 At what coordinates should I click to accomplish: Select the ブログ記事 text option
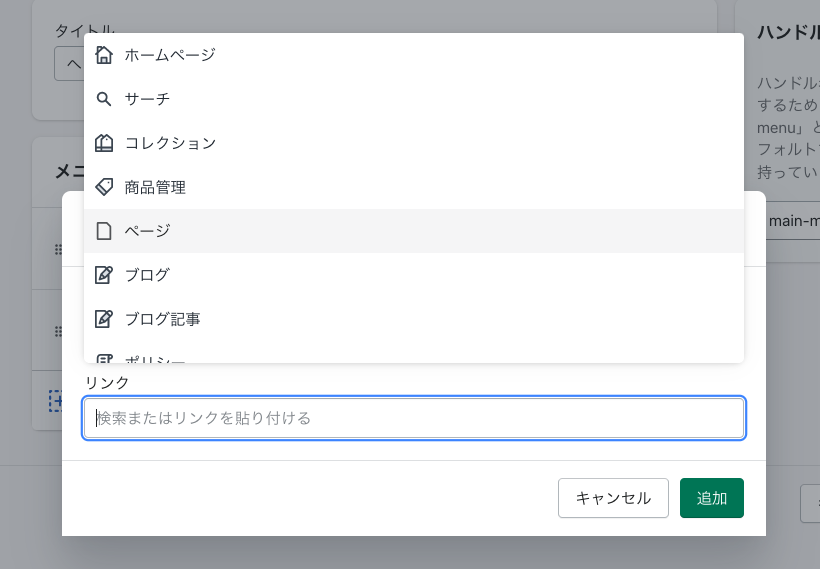tap(162, 319)
